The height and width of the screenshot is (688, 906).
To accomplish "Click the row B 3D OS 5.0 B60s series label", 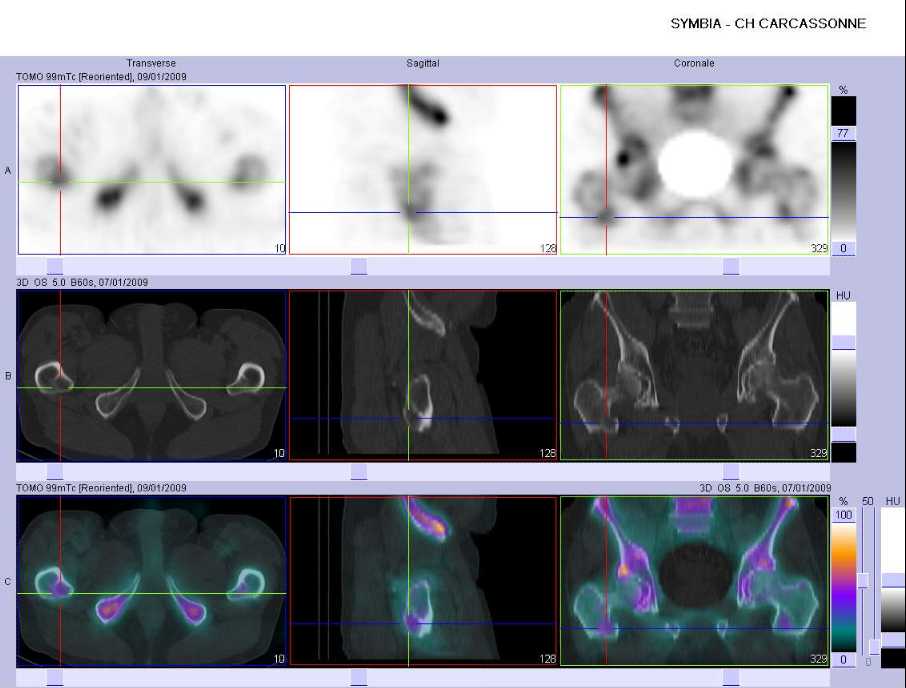I will click(82, 282).
